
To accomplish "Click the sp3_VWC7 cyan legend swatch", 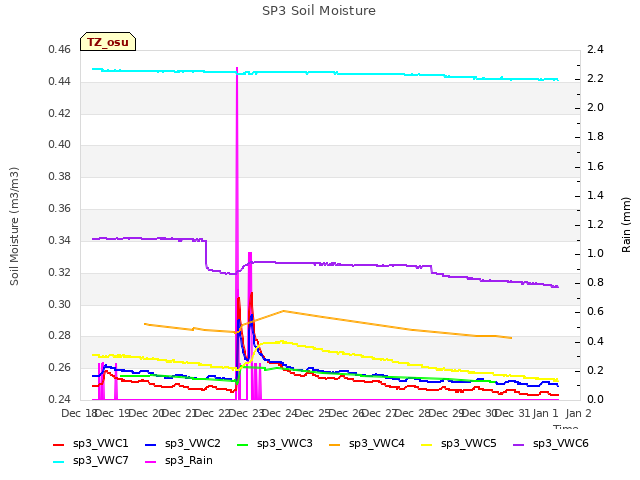I will pos(59,462).
